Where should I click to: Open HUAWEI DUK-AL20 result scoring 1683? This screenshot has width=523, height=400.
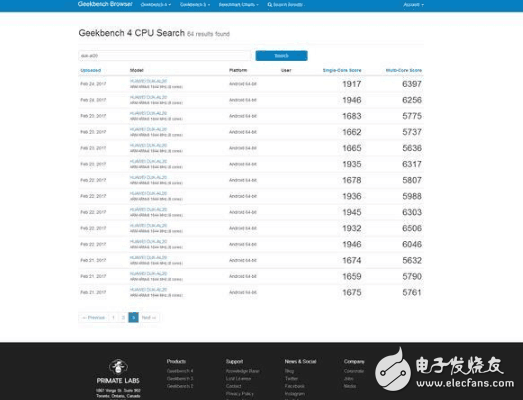coord(148,113)
